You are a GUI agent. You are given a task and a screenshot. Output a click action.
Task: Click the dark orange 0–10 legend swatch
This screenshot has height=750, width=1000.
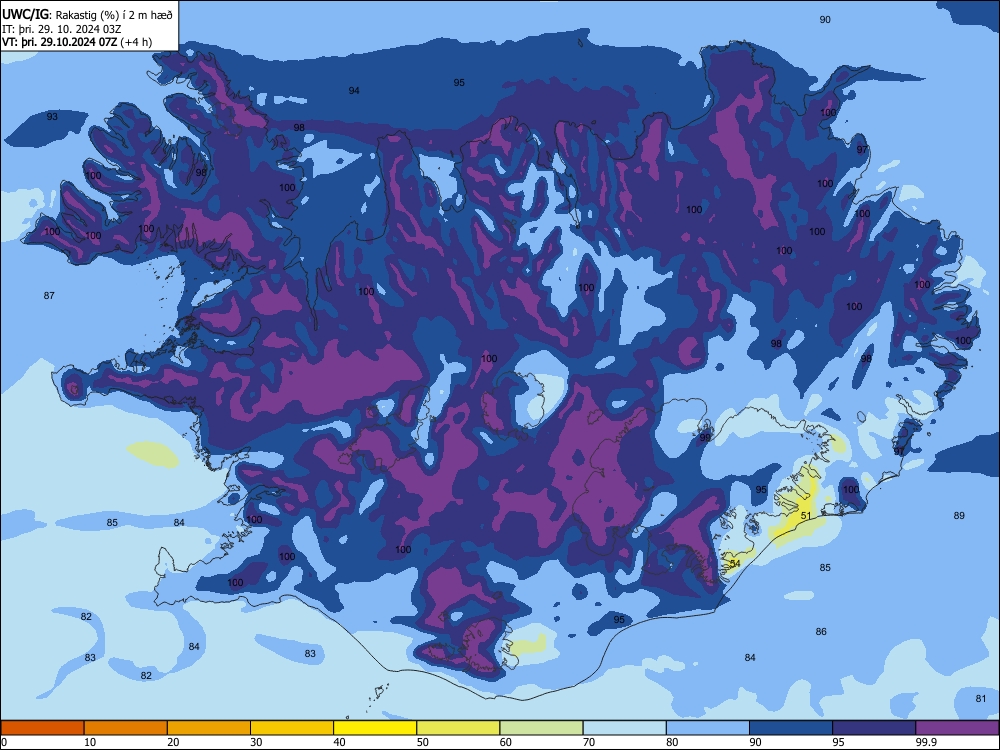pos(42,728)
